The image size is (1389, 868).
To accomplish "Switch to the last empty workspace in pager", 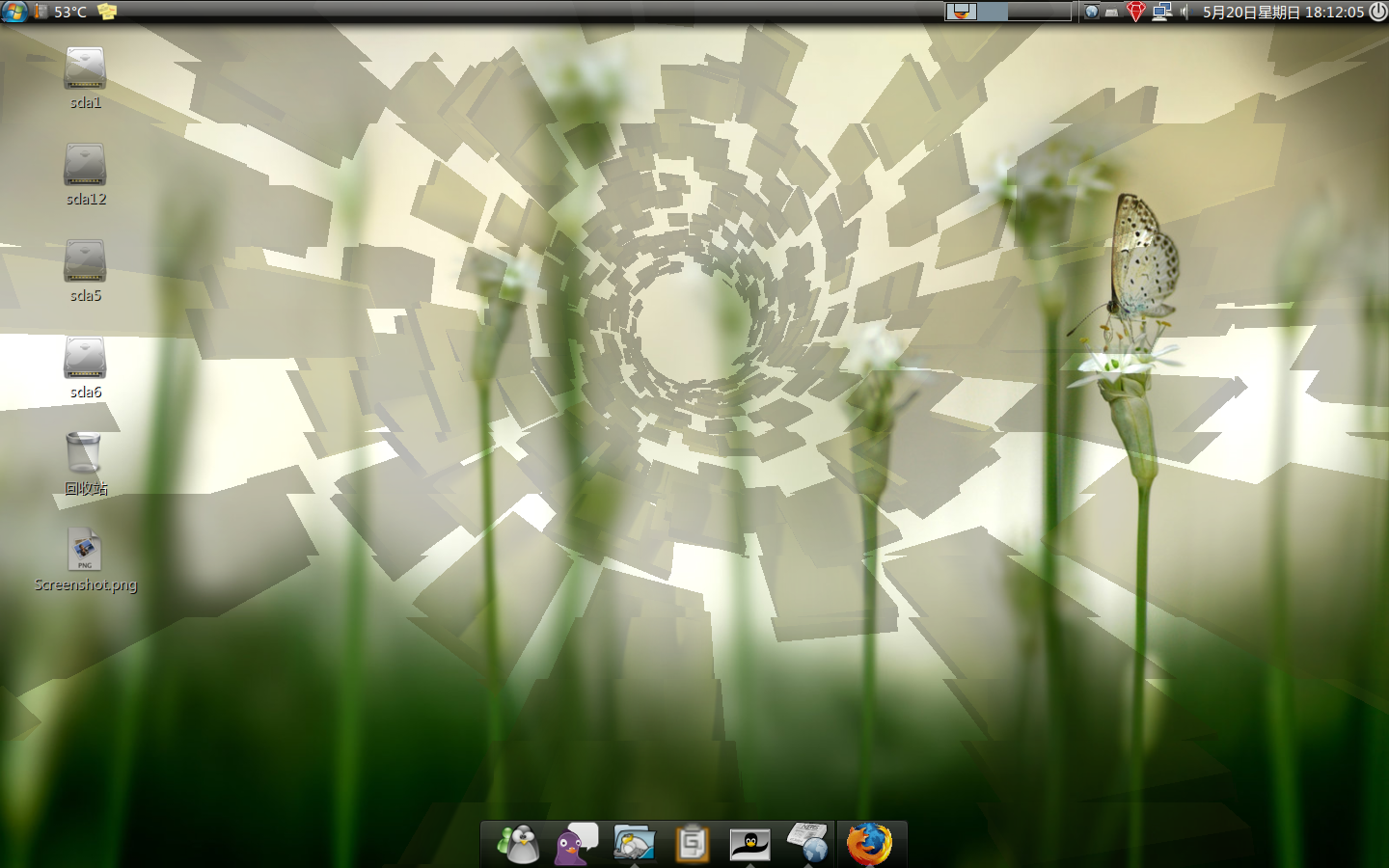I will (x=1054, y=12).
